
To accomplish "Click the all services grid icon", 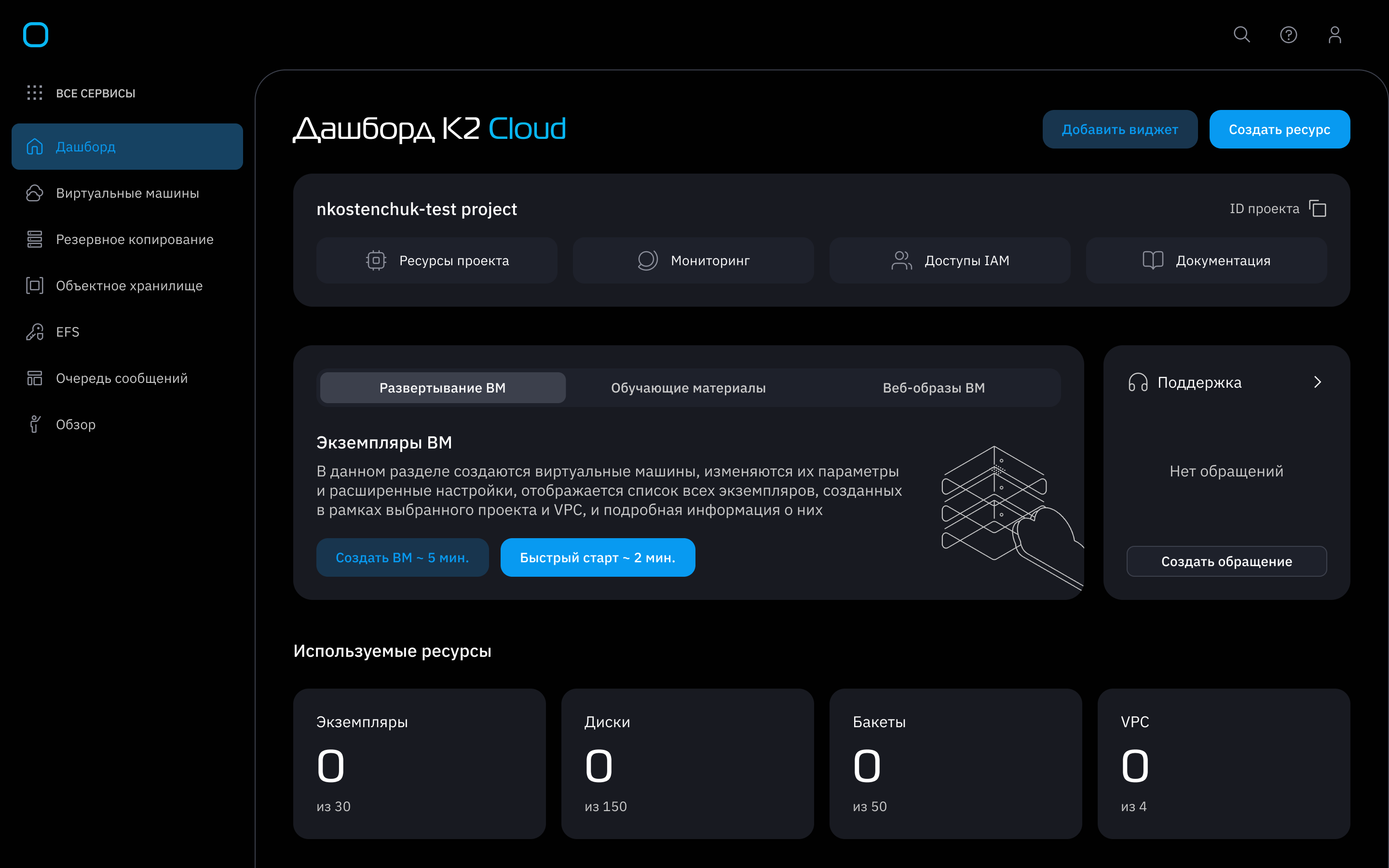I will tap(34, 93).
